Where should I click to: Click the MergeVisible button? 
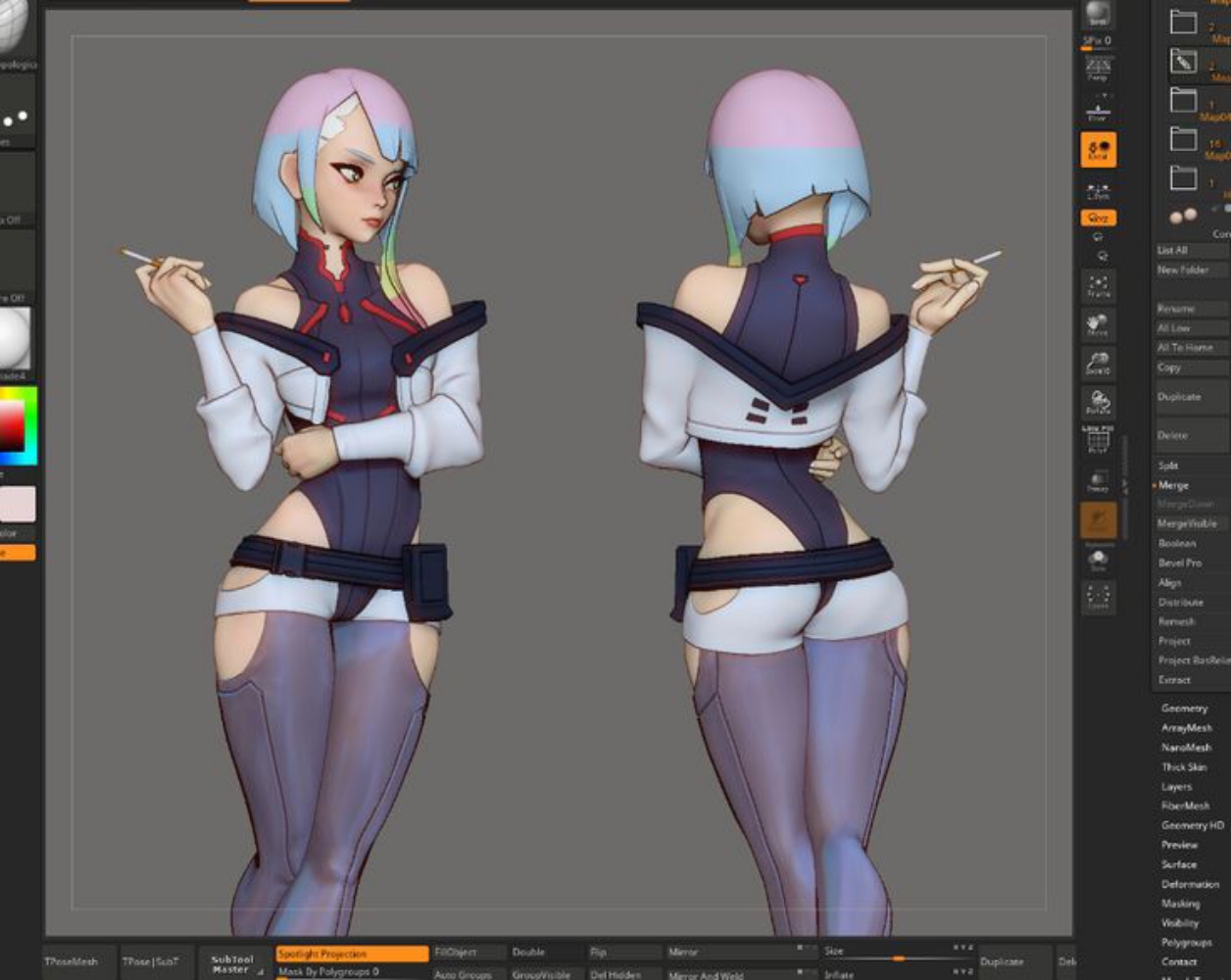coord(1187,524)
